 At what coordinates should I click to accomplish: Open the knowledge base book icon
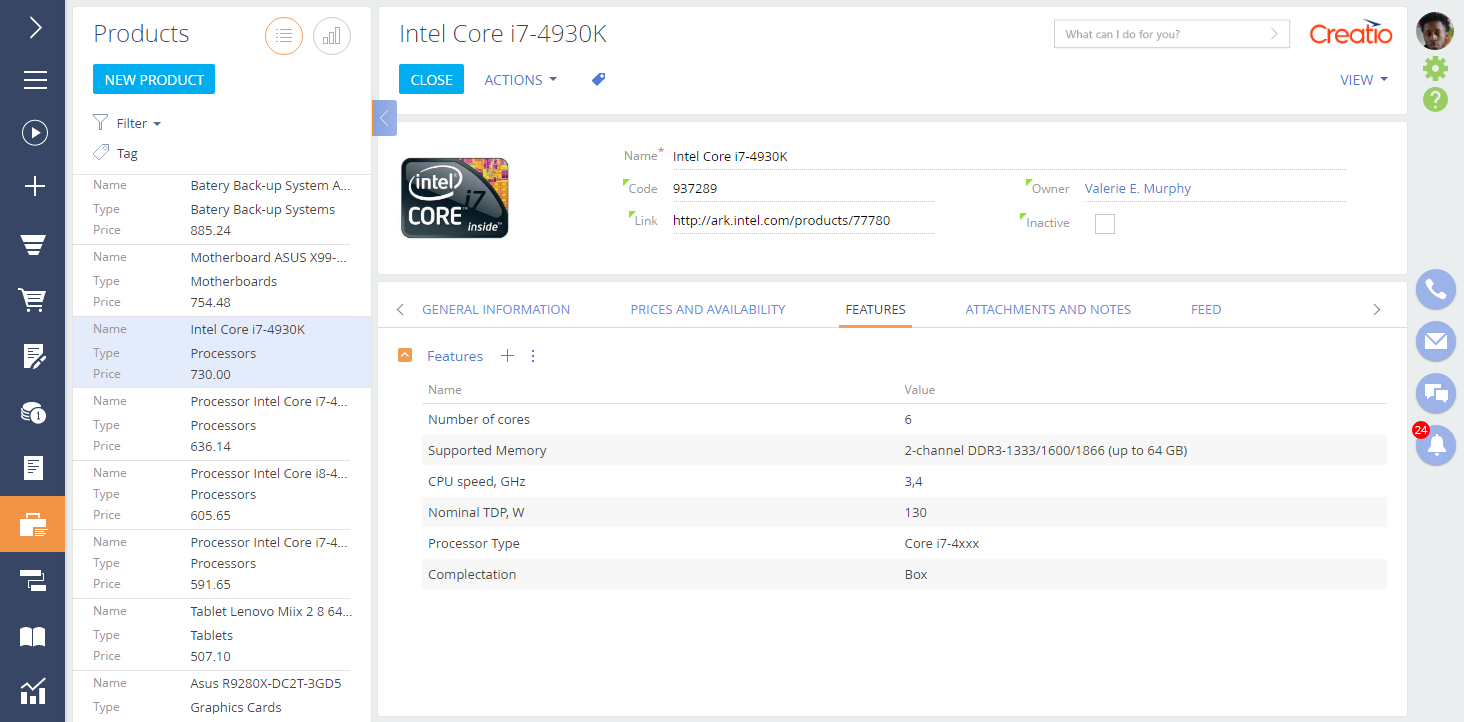(x=33, y=636)
